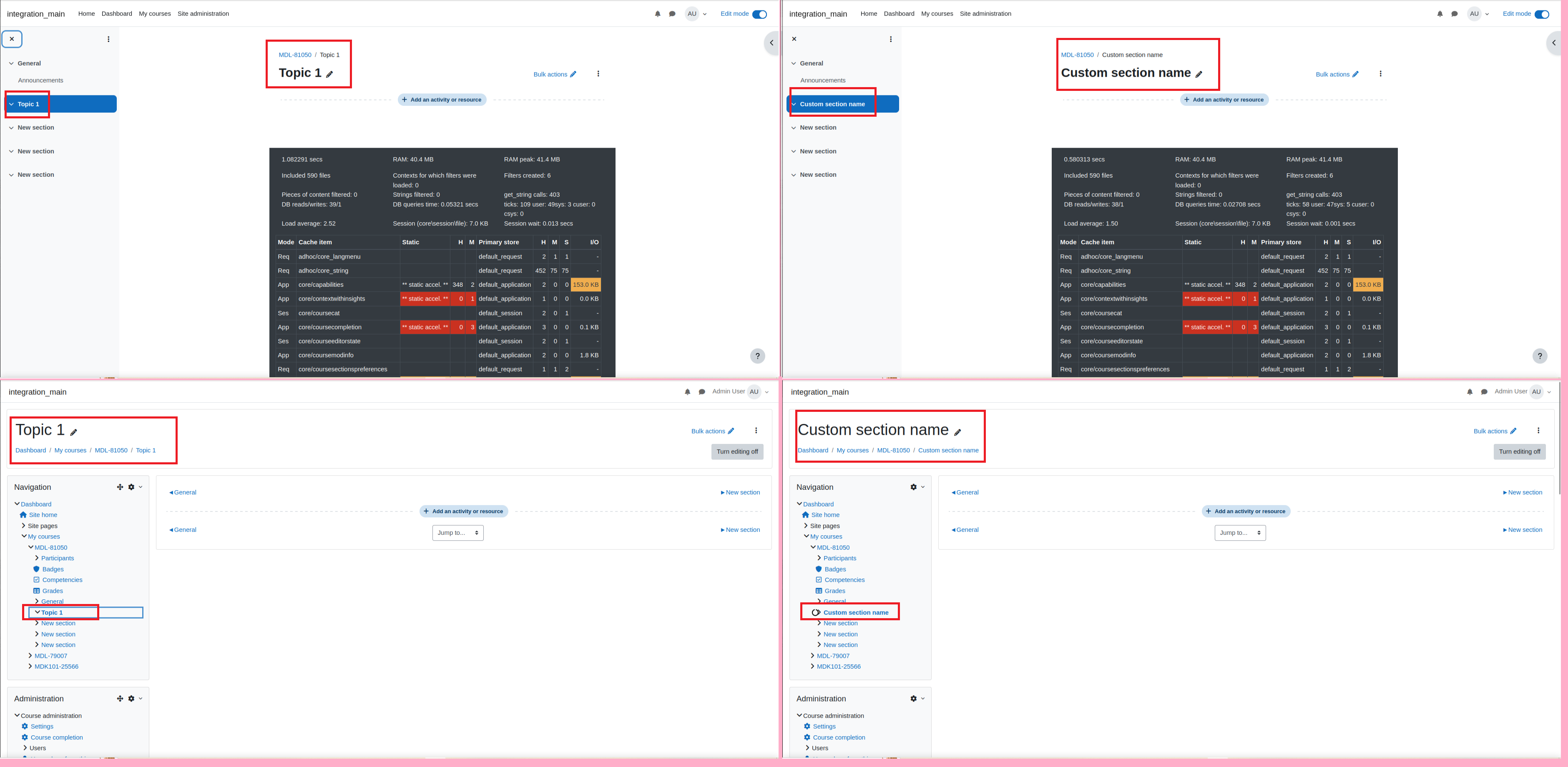This screenshot has height=767, width=1568.
Task: Open AU user menu next to Edit mode, Topic 1 page
Action: point(696,14)
